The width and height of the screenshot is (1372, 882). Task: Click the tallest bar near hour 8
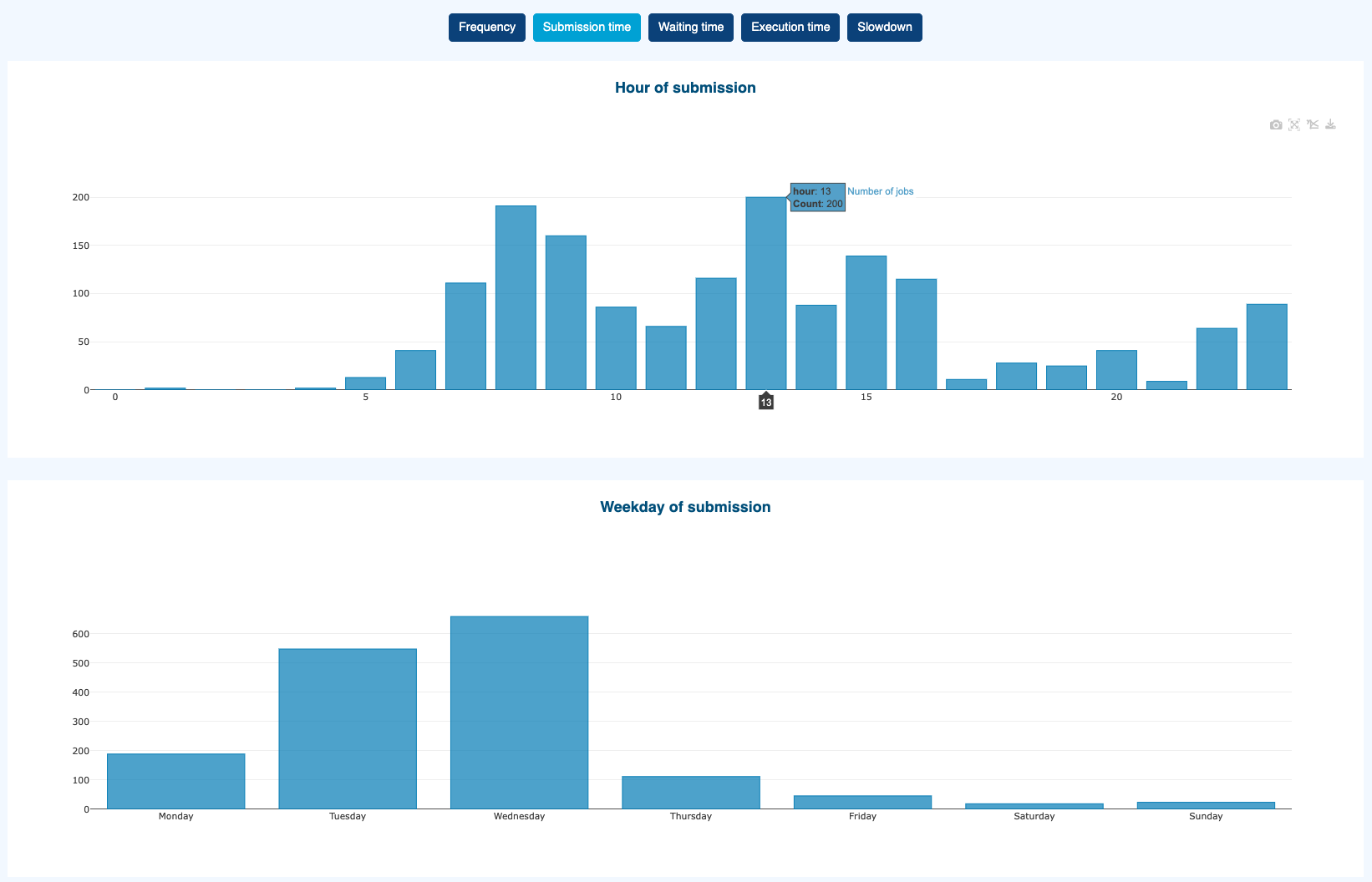(x=516, y=297)
